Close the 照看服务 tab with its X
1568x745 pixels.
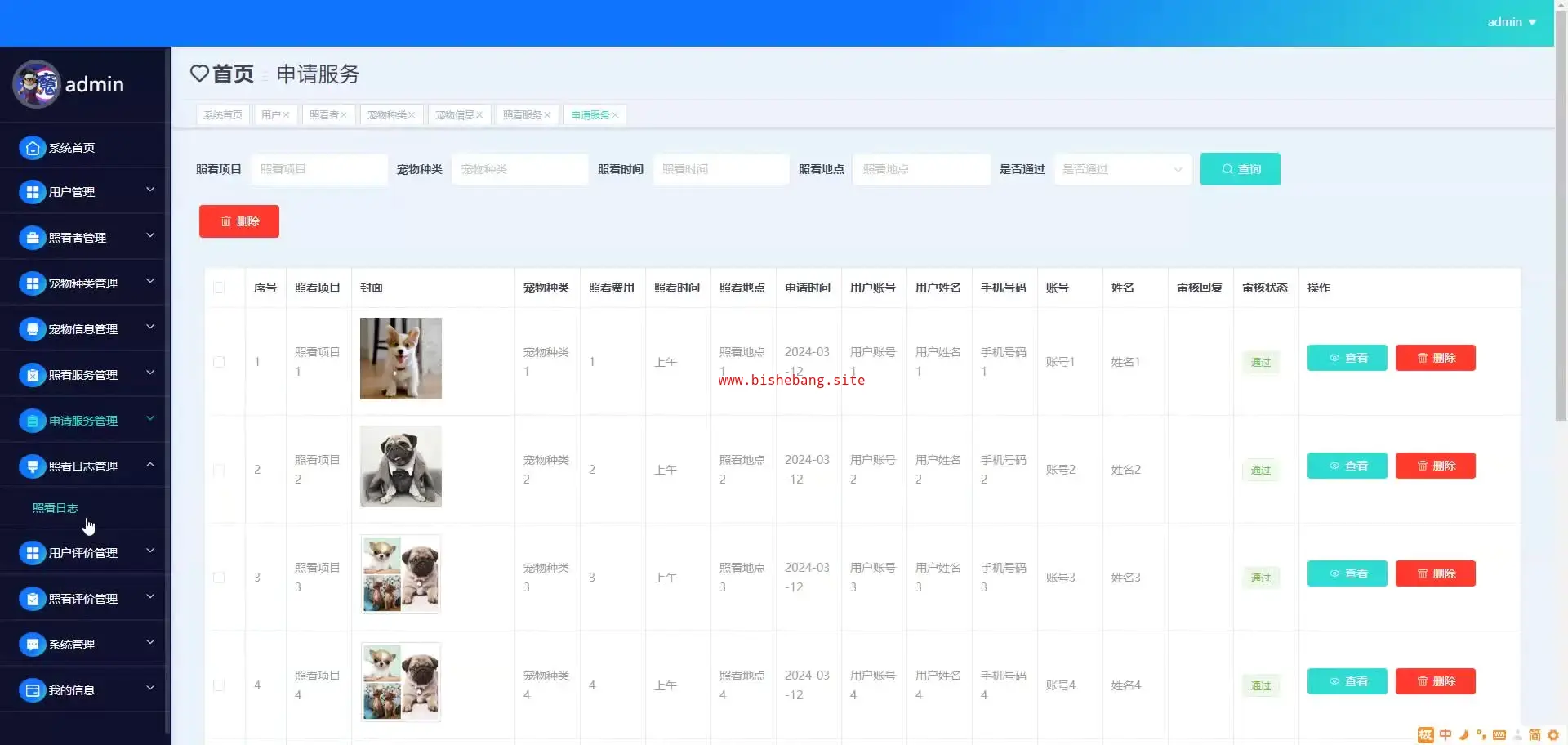click(547, 115)
